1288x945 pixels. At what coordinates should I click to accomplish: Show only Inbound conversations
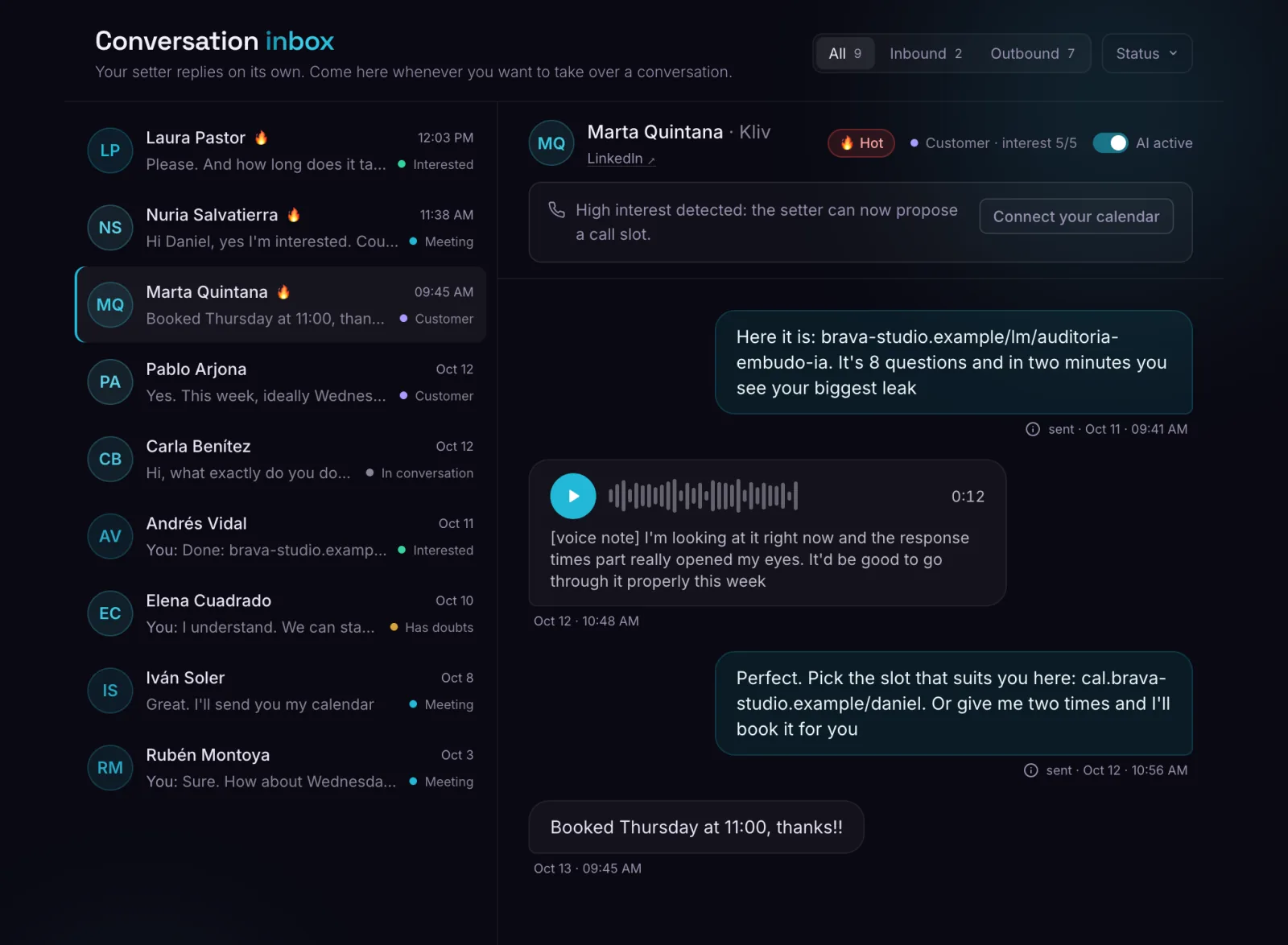(926, 53)
